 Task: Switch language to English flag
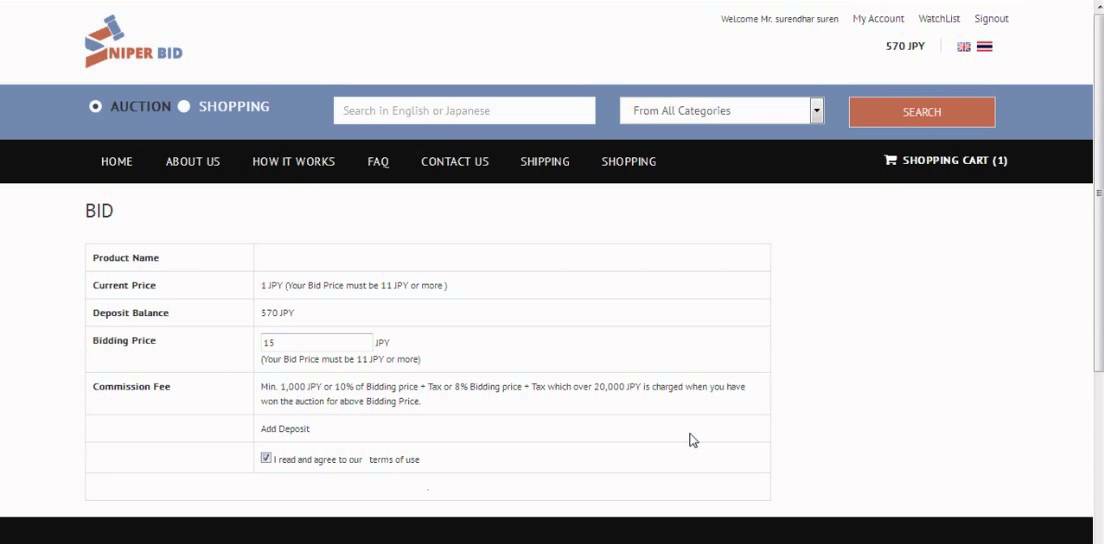964,47
